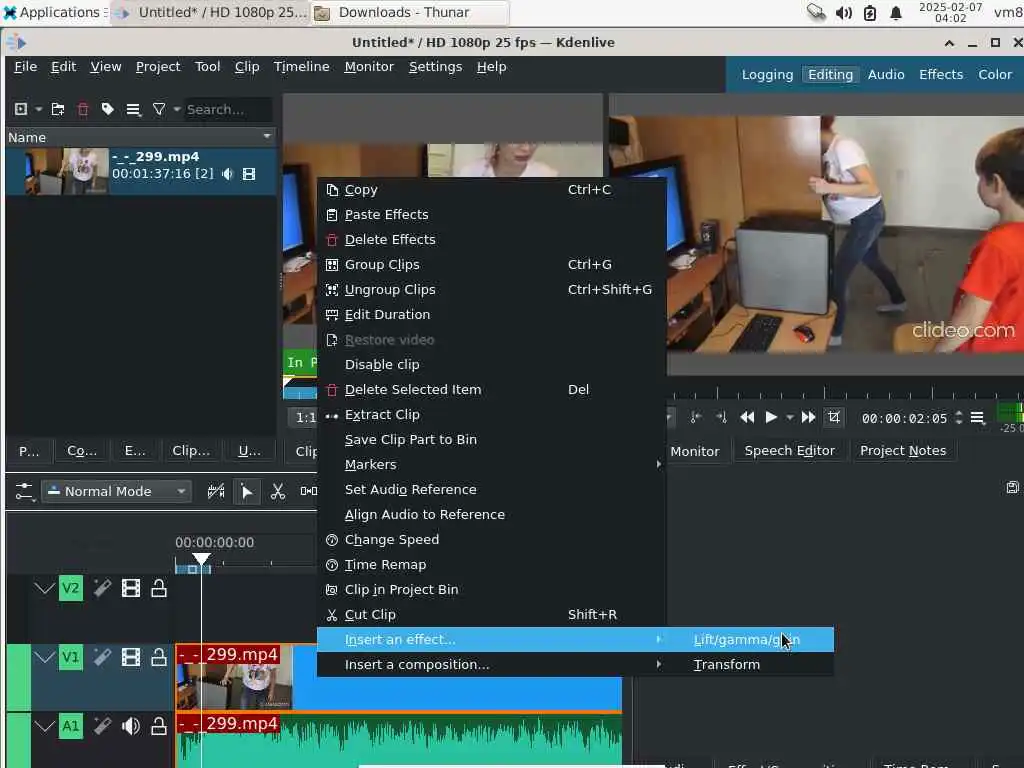
Task: Expand the Markers submenu
Action: tap(491, 464)
